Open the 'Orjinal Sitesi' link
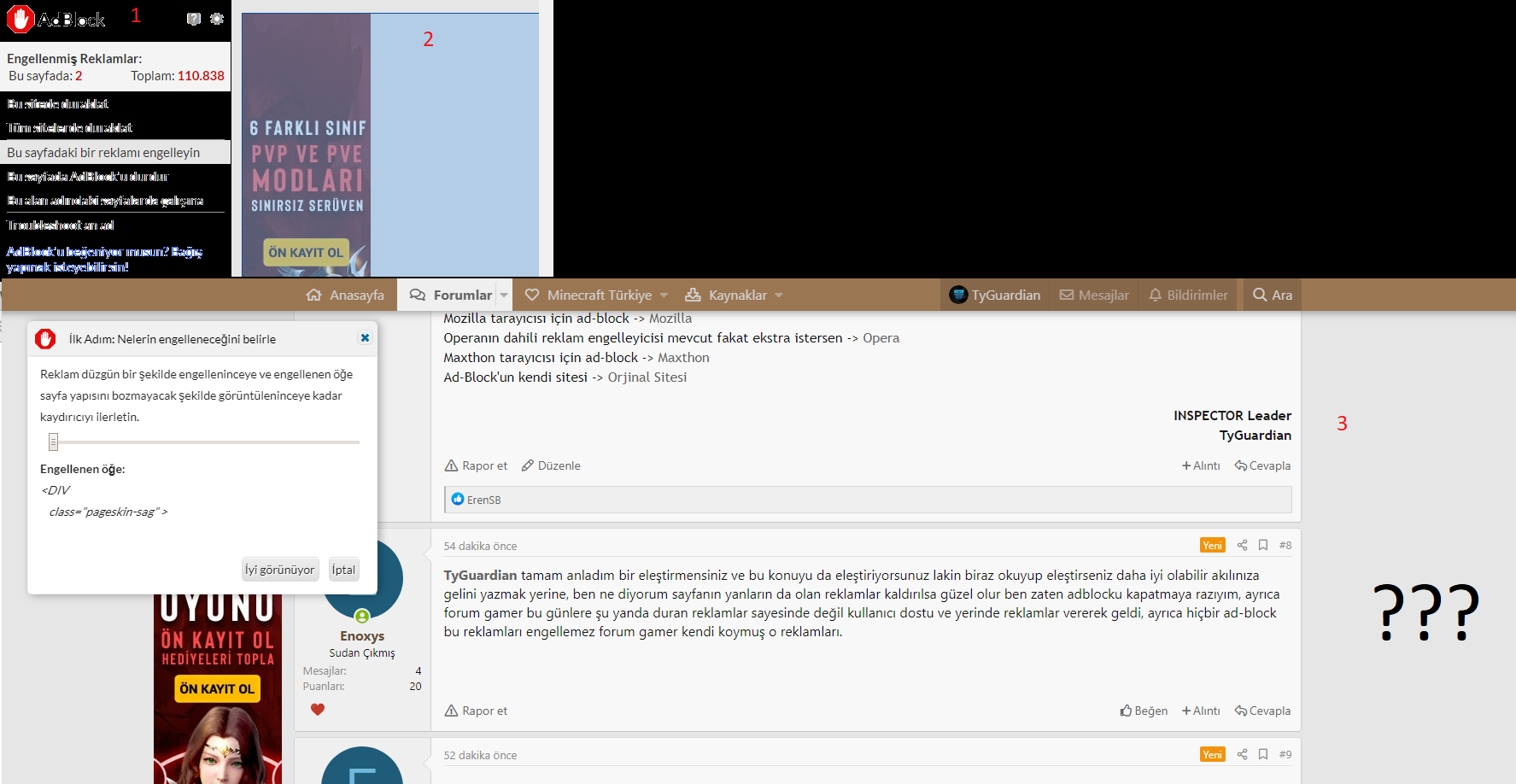Viewport: 1516px width, 784px height. click(x=647, y=377)
